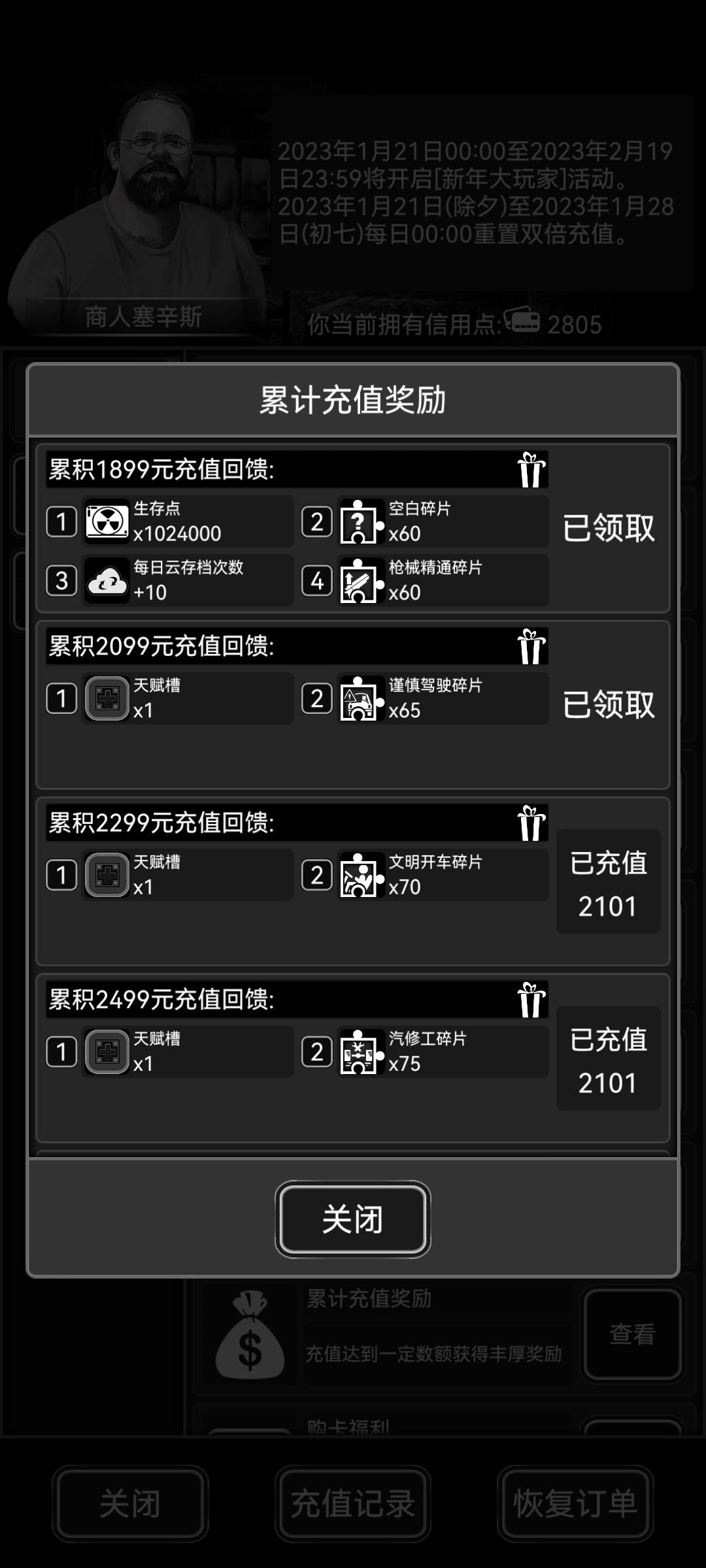The width and height of the screenshot is (706, 1568).
Task: Close the cumulative recharge rewards dialog
Action: [353, 1219]
